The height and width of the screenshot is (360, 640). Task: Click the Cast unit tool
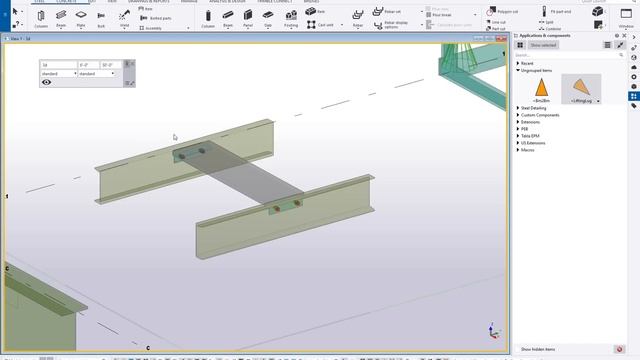tap(320, 25)
